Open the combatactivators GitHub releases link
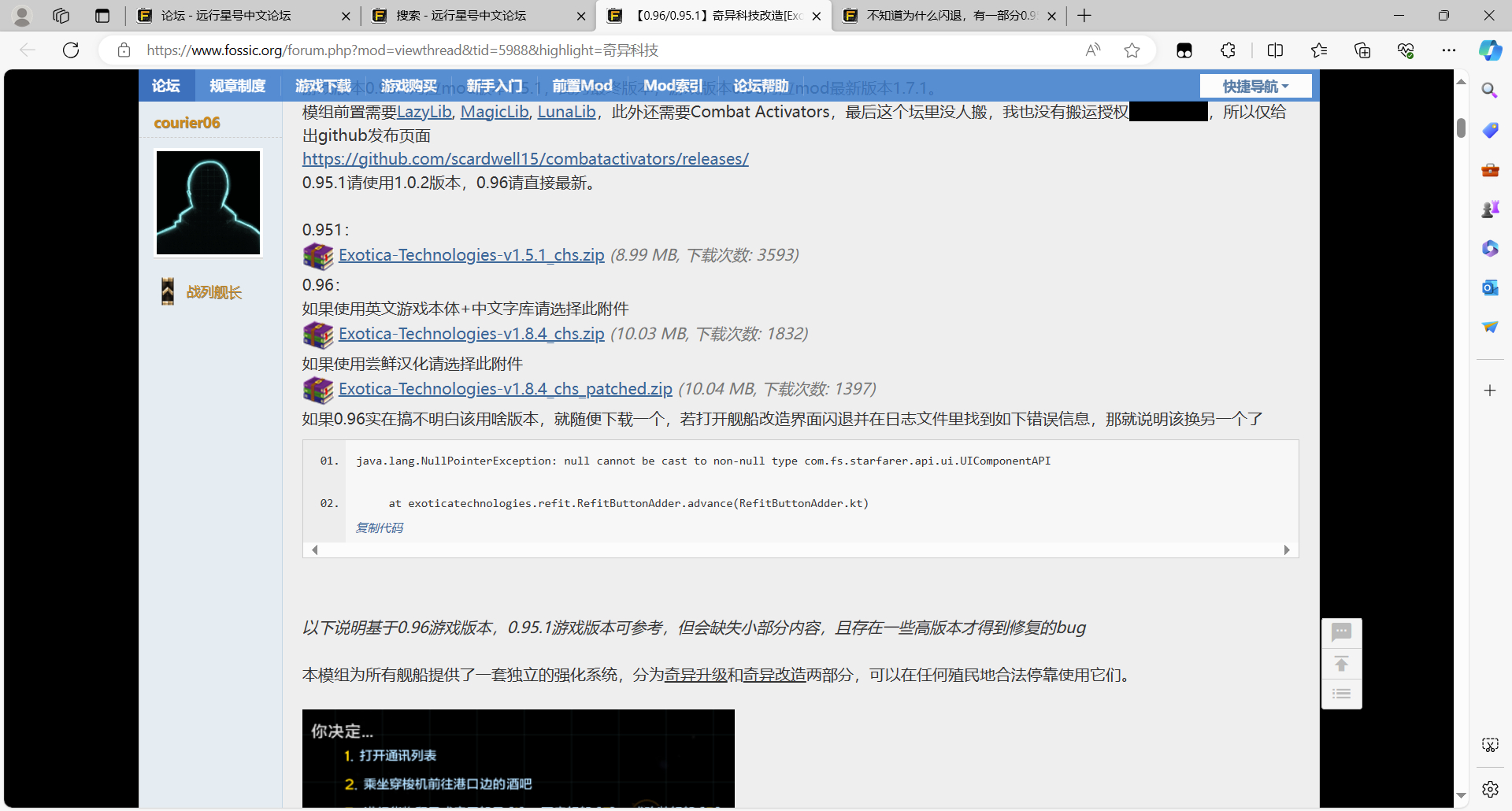This screenshot has height=811, width=1512. 524,159
